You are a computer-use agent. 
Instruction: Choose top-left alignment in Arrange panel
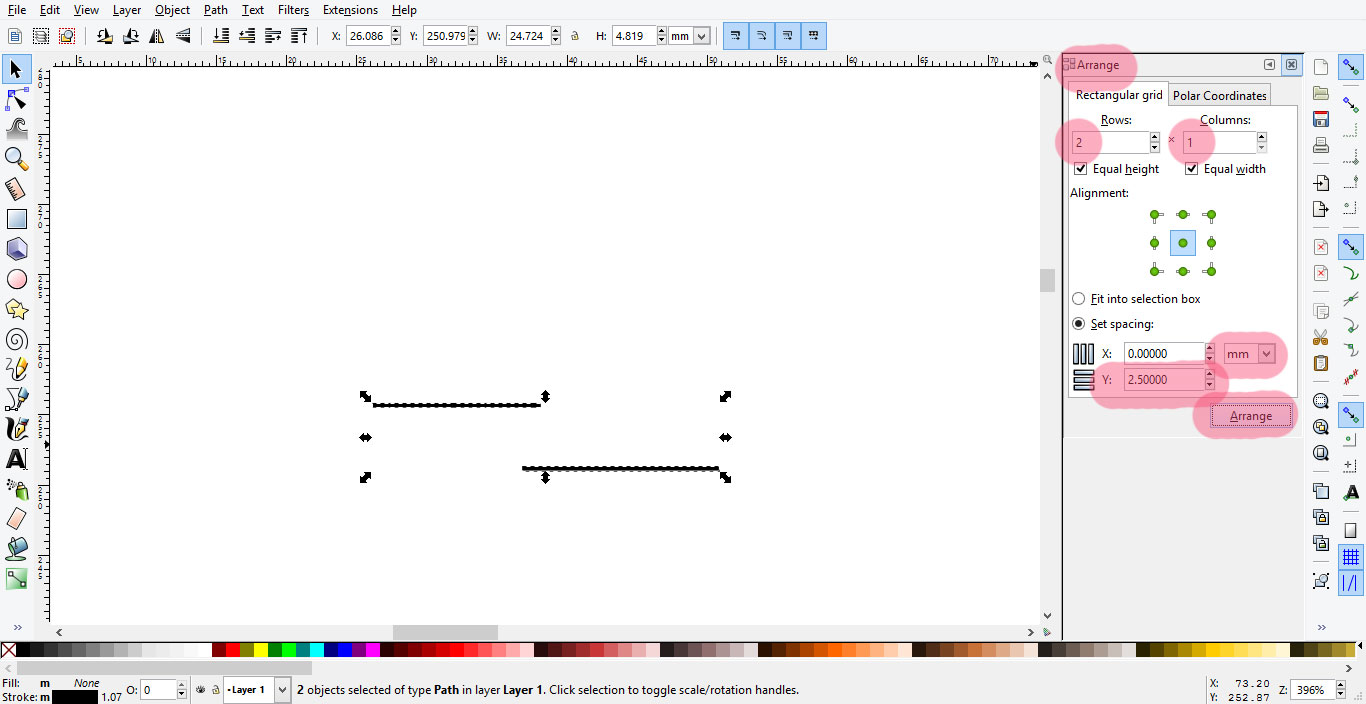click(x=1155, y=215)
